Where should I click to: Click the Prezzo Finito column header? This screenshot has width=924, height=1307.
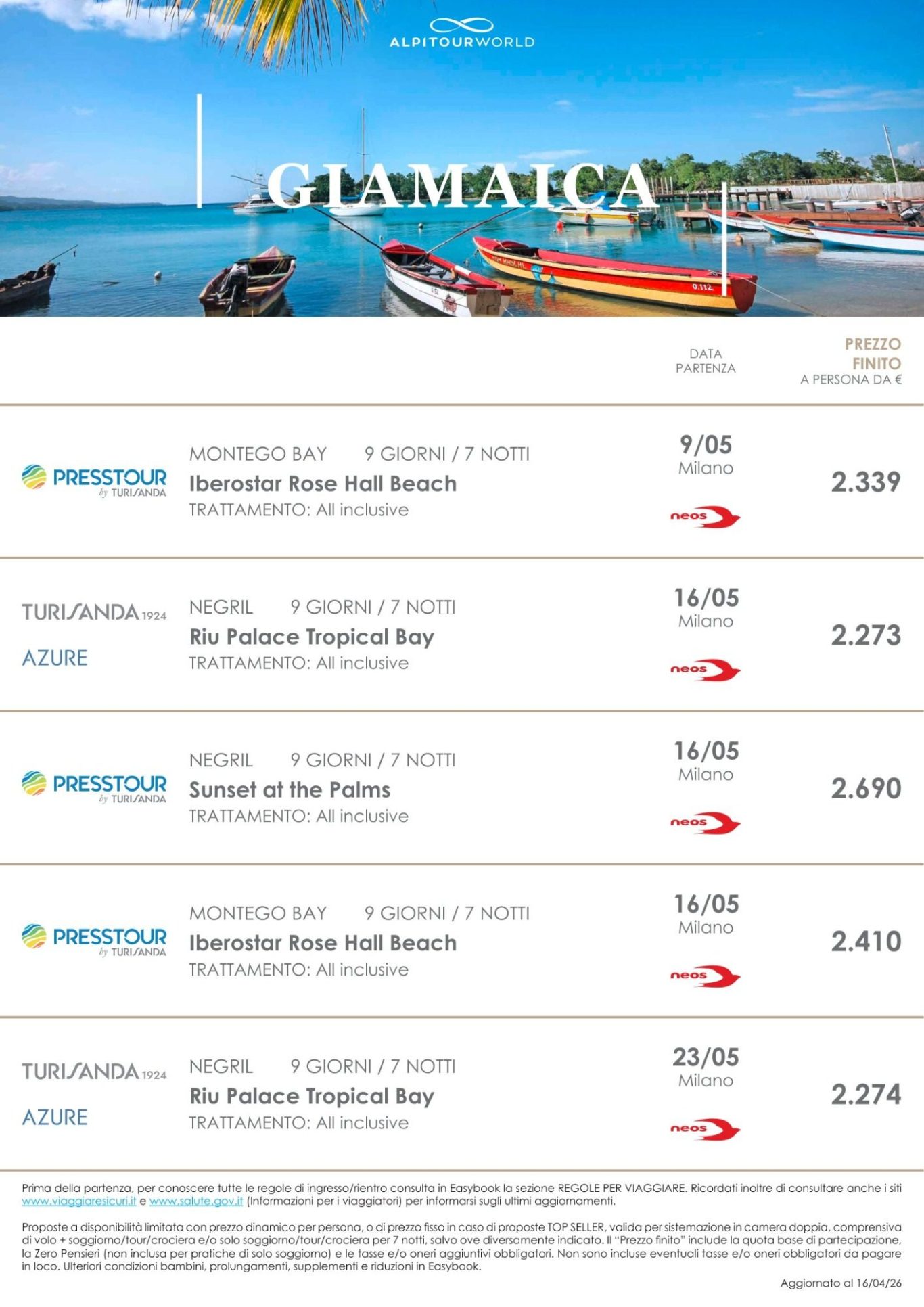(871, 354)
